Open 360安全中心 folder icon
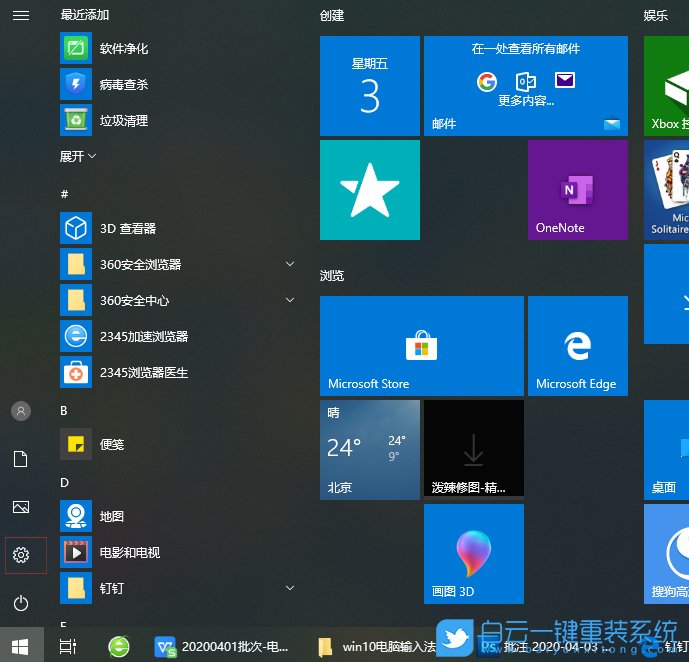 (76, 300)
